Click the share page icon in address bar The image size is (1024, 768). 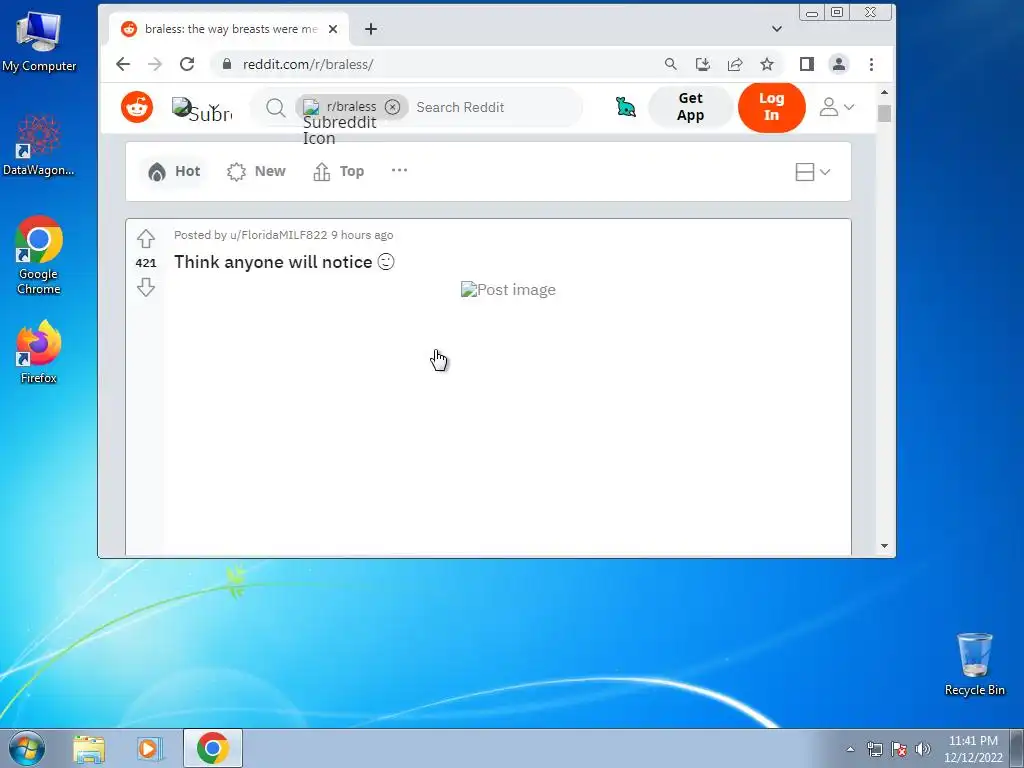pyautogui.click(x=735, y=64)
